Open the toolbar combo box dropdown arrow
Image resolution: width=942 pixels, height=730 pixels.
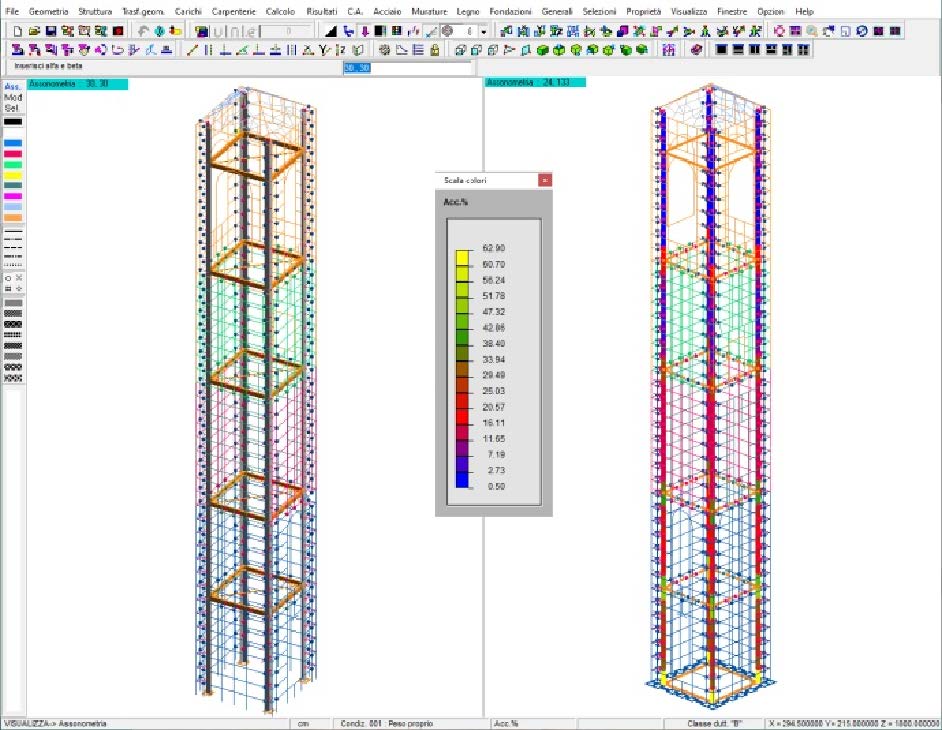coord(483,31)
